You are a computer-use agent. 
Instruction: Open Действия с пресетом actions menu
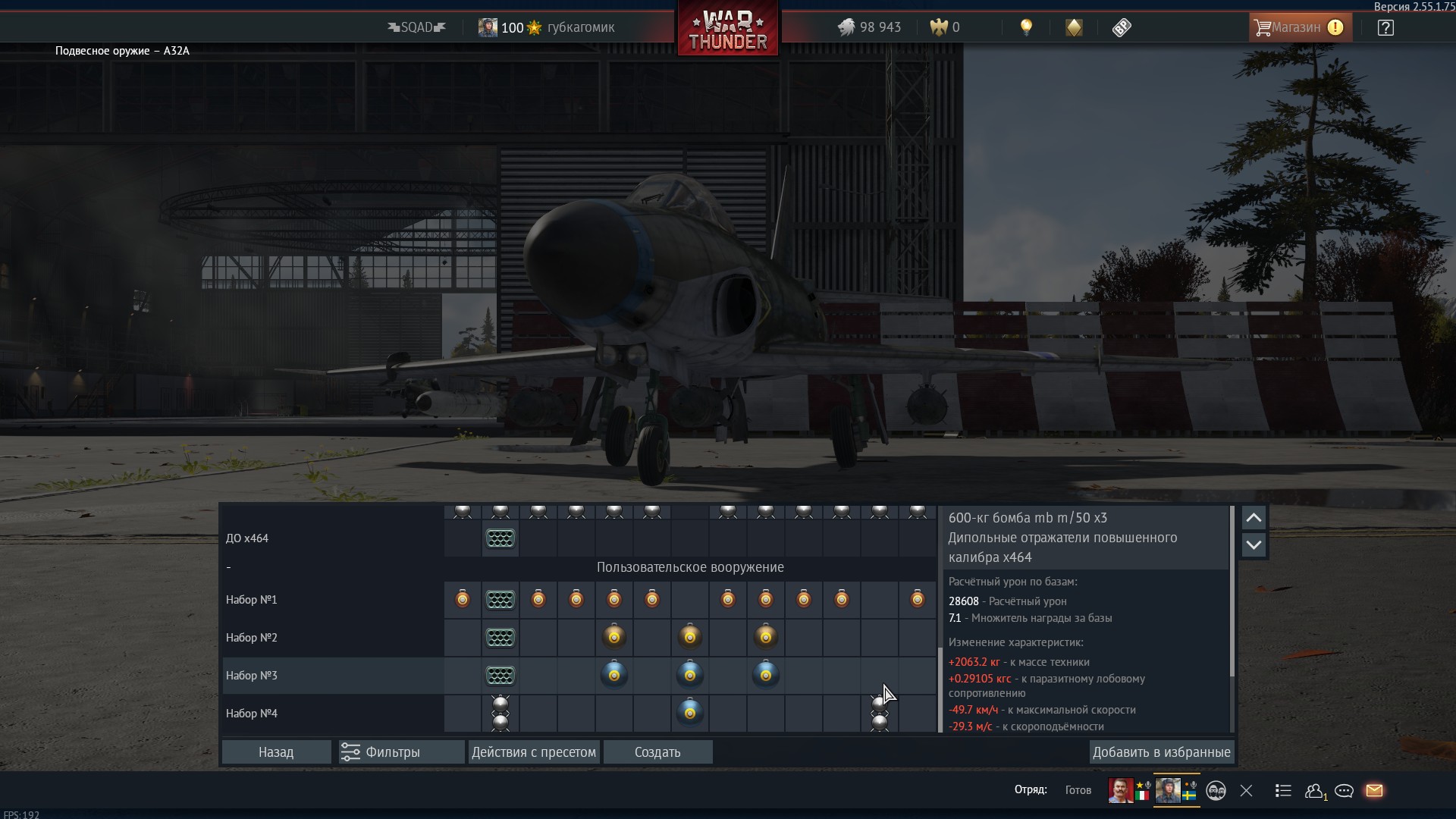click(x=533, y=752)
